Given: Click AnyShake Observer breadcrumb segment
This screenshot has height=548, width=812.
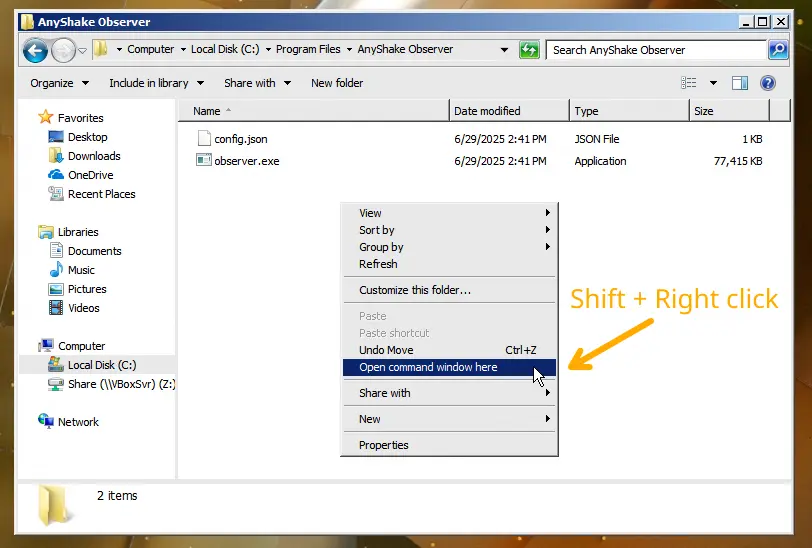Looking at the screenshot, I should [x=405, y=49].
